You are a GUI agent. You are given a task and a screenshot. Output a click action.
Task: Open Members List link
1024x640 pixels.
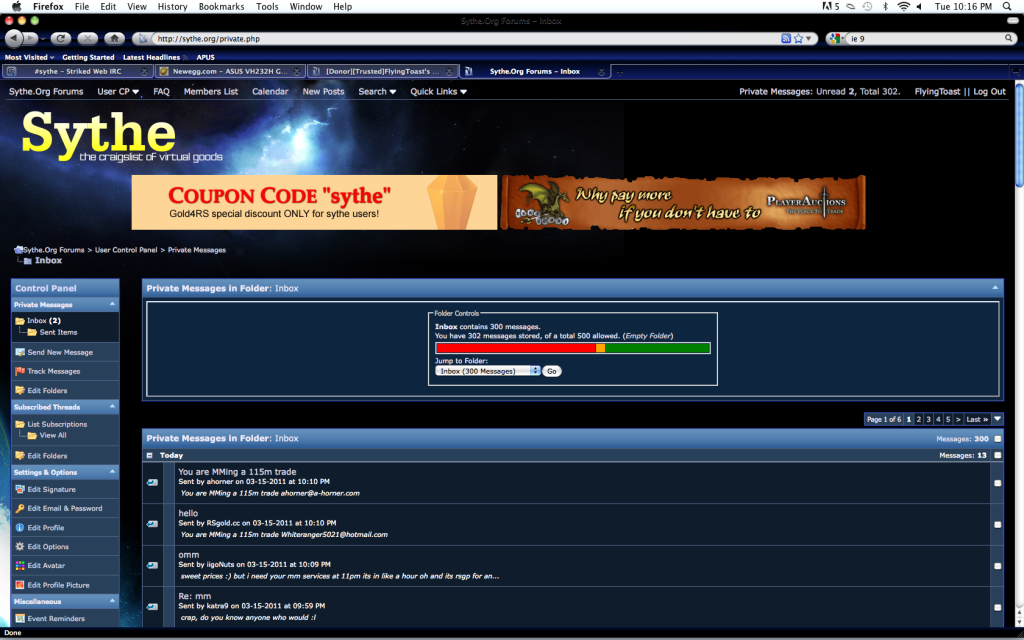211,91
